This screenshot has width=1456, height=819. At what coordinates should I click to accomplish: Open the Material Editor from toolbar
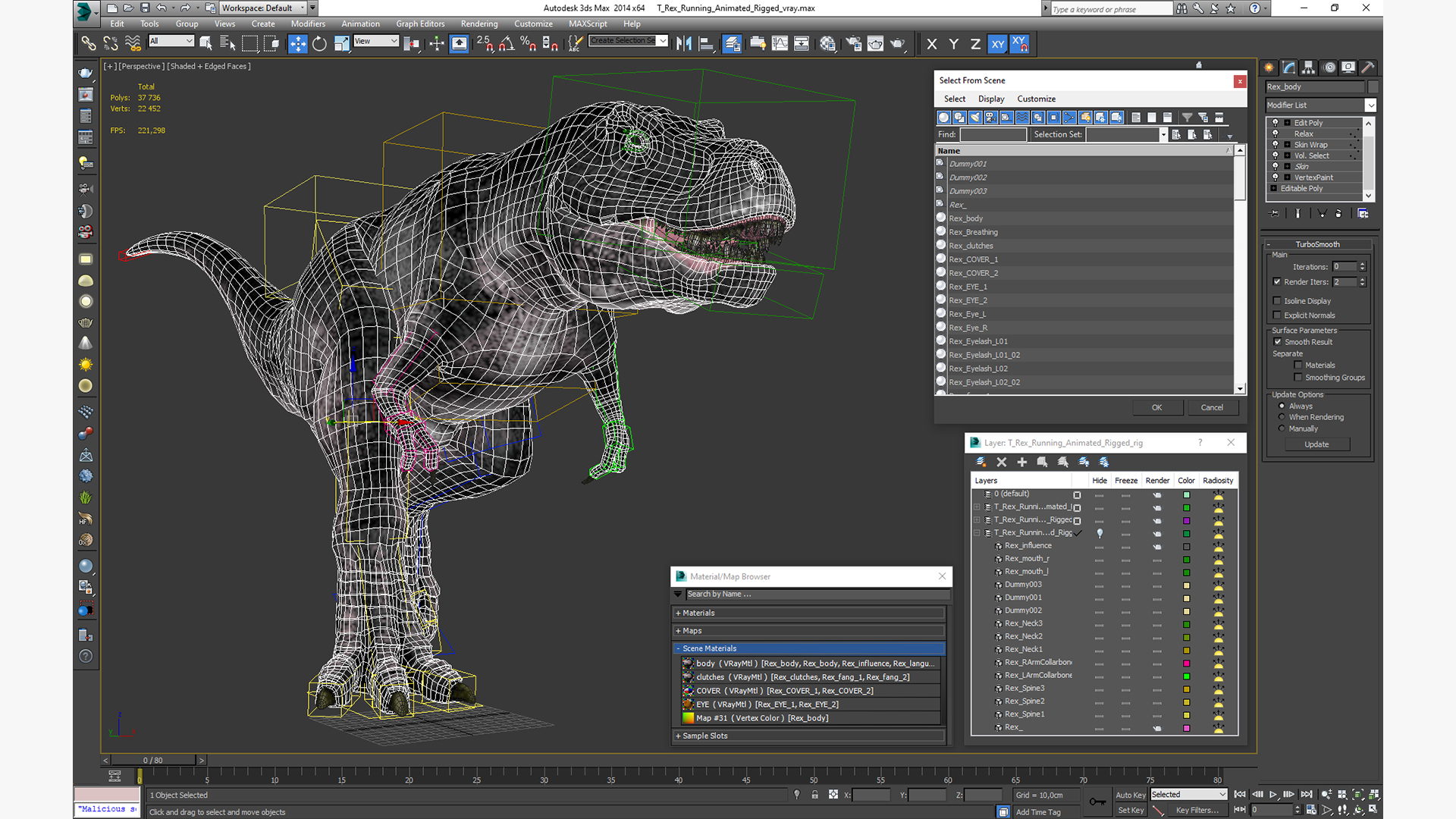click(827, 44)
